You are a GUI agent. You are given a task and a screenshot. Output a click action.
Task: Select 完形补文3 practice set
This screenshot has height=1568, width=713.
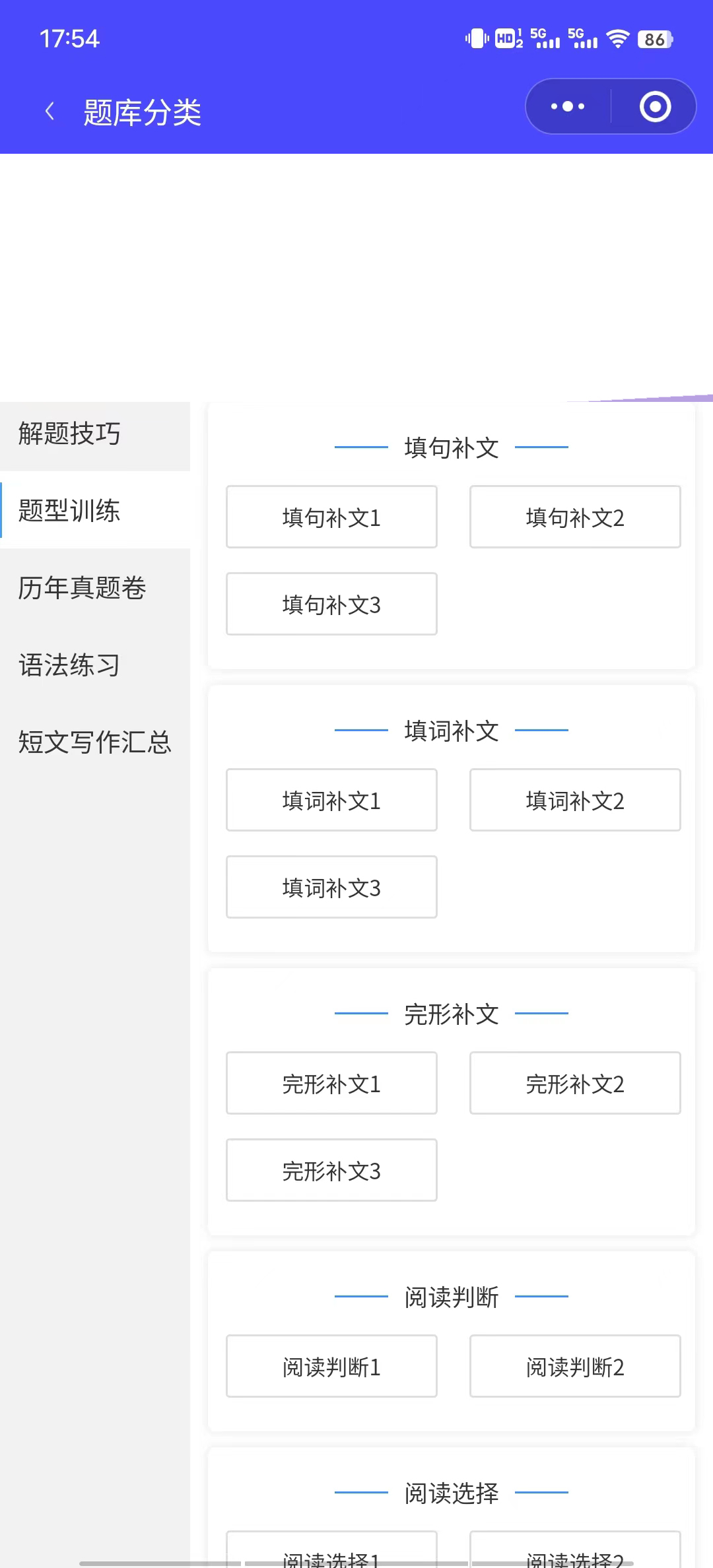331,1171
